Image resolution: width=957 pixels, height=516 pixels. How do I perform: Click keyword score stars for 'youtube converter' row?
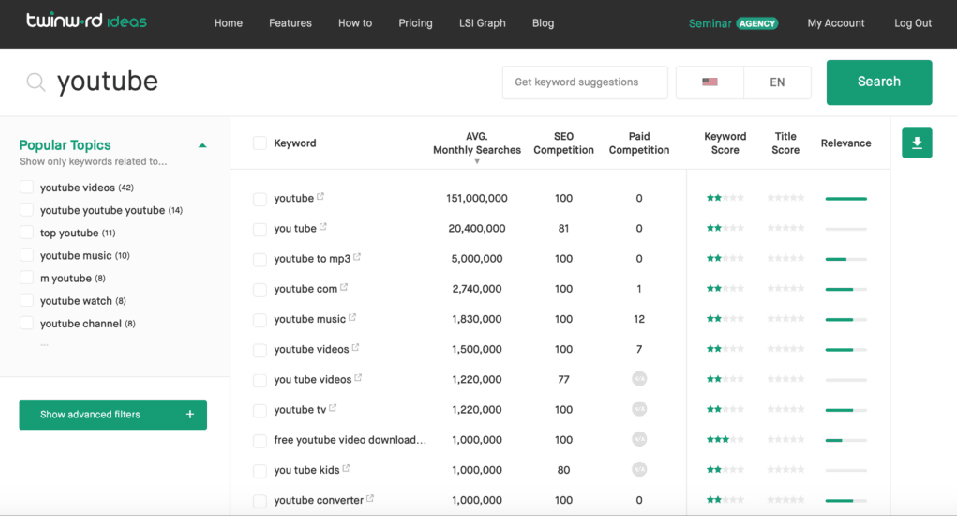(725, 500)
